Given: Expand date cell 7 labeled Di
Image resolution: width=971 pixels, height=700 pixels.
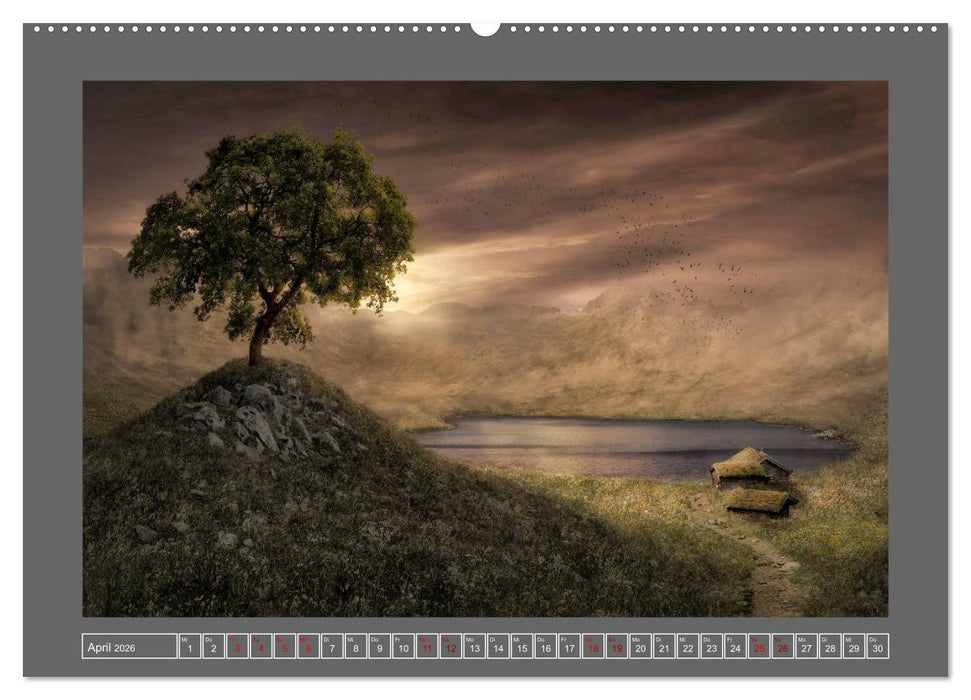Looking at the screenshot, I should 333,648.
